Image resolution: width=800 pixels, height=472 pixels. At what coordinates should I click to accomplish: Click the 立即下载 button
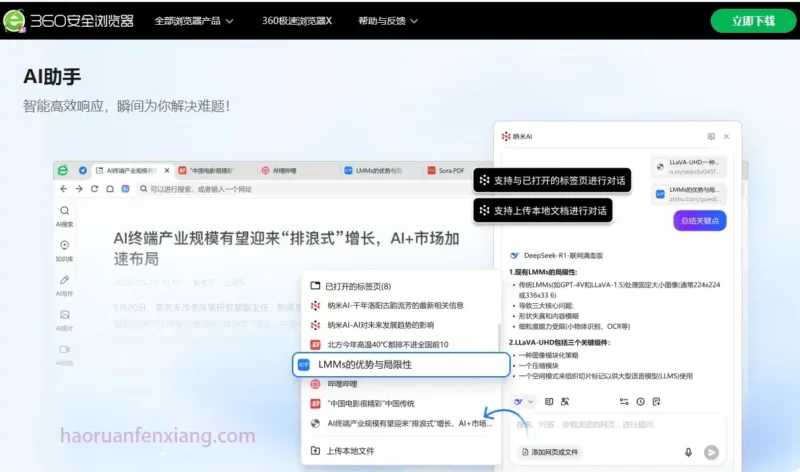tap(753, 21)
